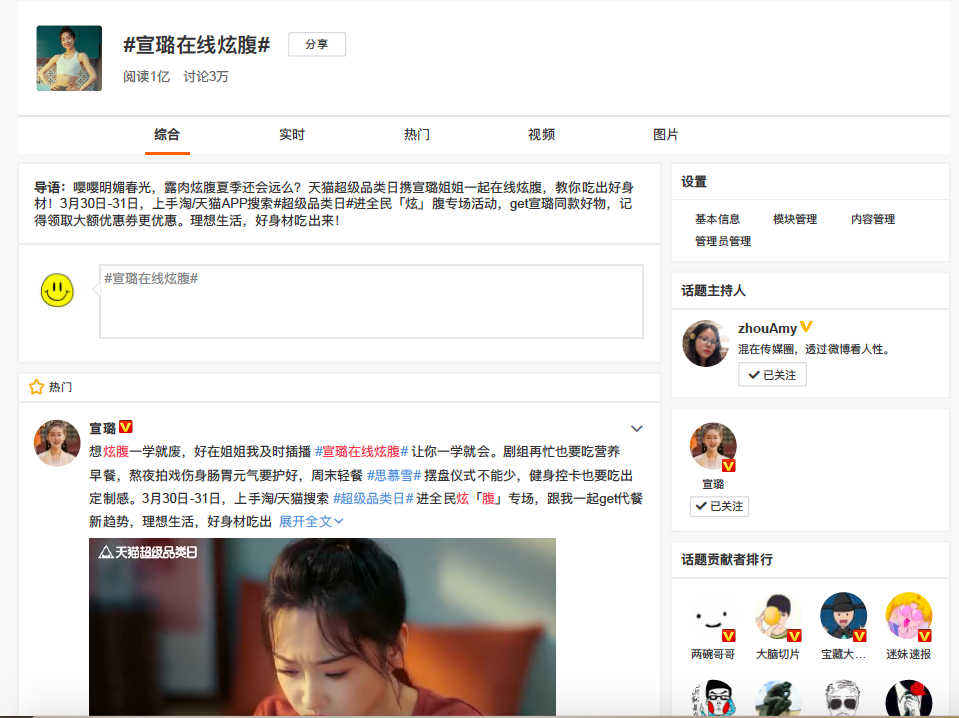Toggle 已关注 follow button under zhouAmy

pos(772,374)
